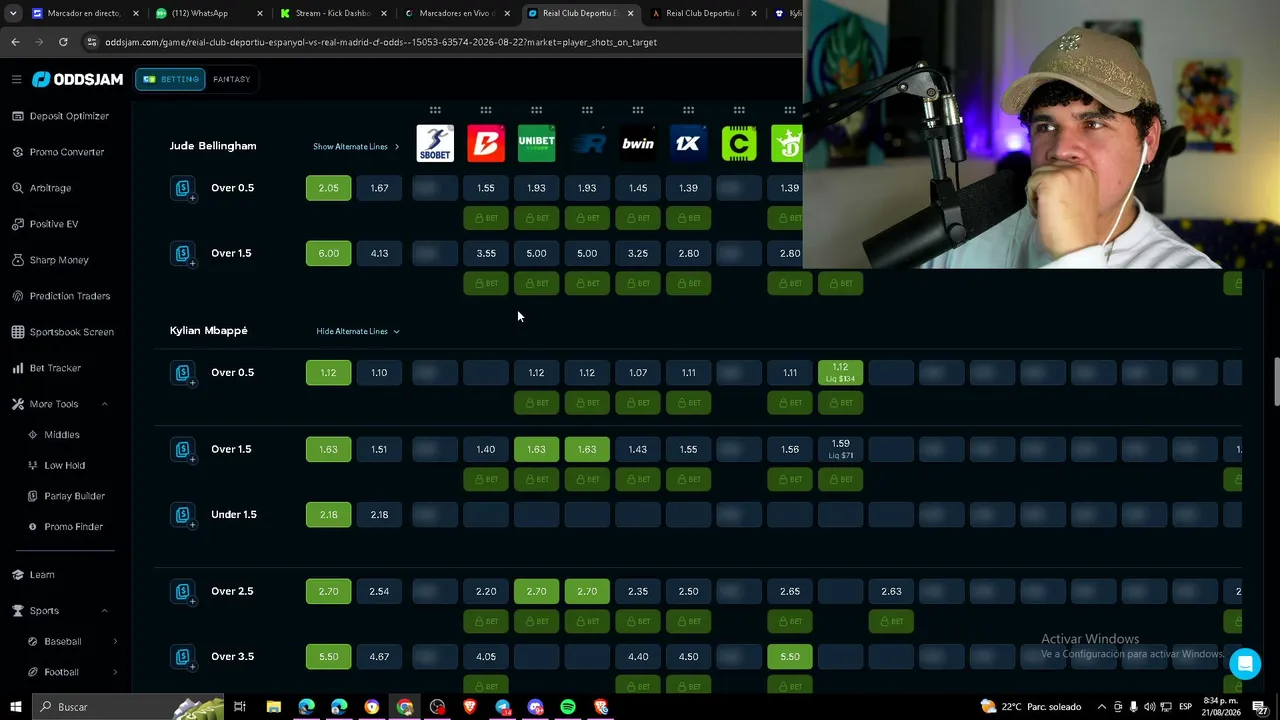This screenshot has width=1280, height=720.
Task: Open Task View on the taskbar
Action: pyautogui.click(x=240, y=707)
